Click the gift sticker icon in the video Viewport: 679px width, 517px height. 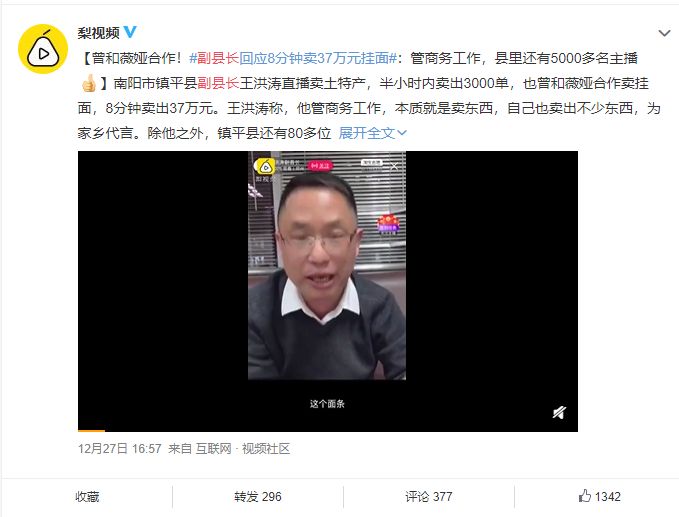(x=388, y=224)
